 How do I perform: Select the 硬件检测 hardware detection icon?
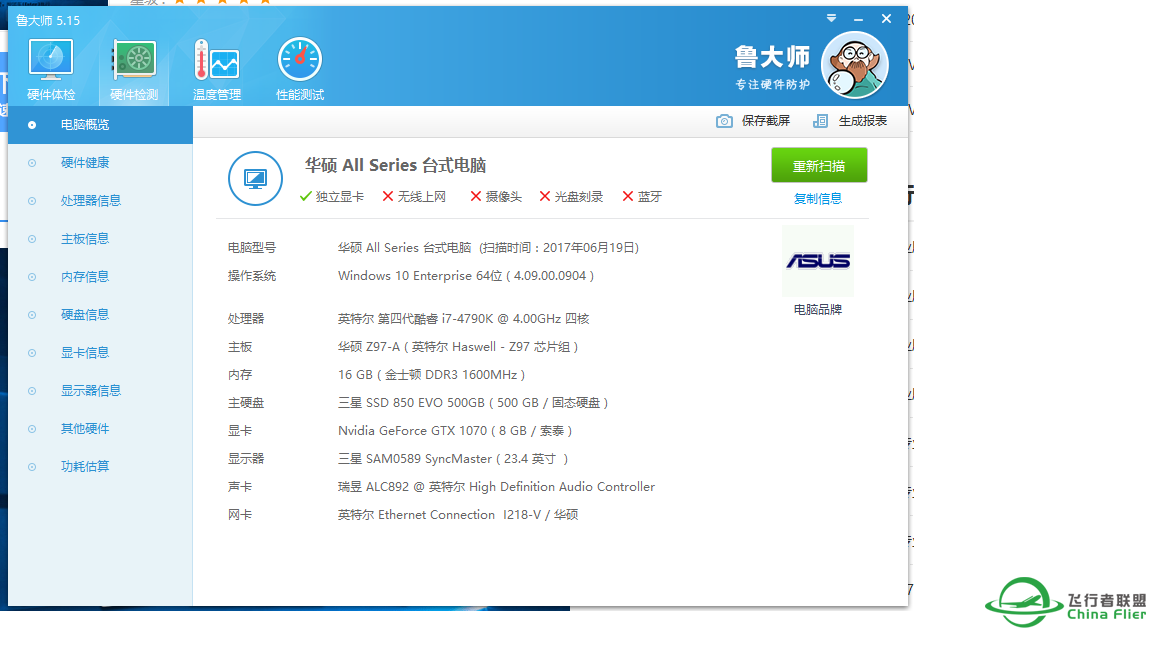134,70
